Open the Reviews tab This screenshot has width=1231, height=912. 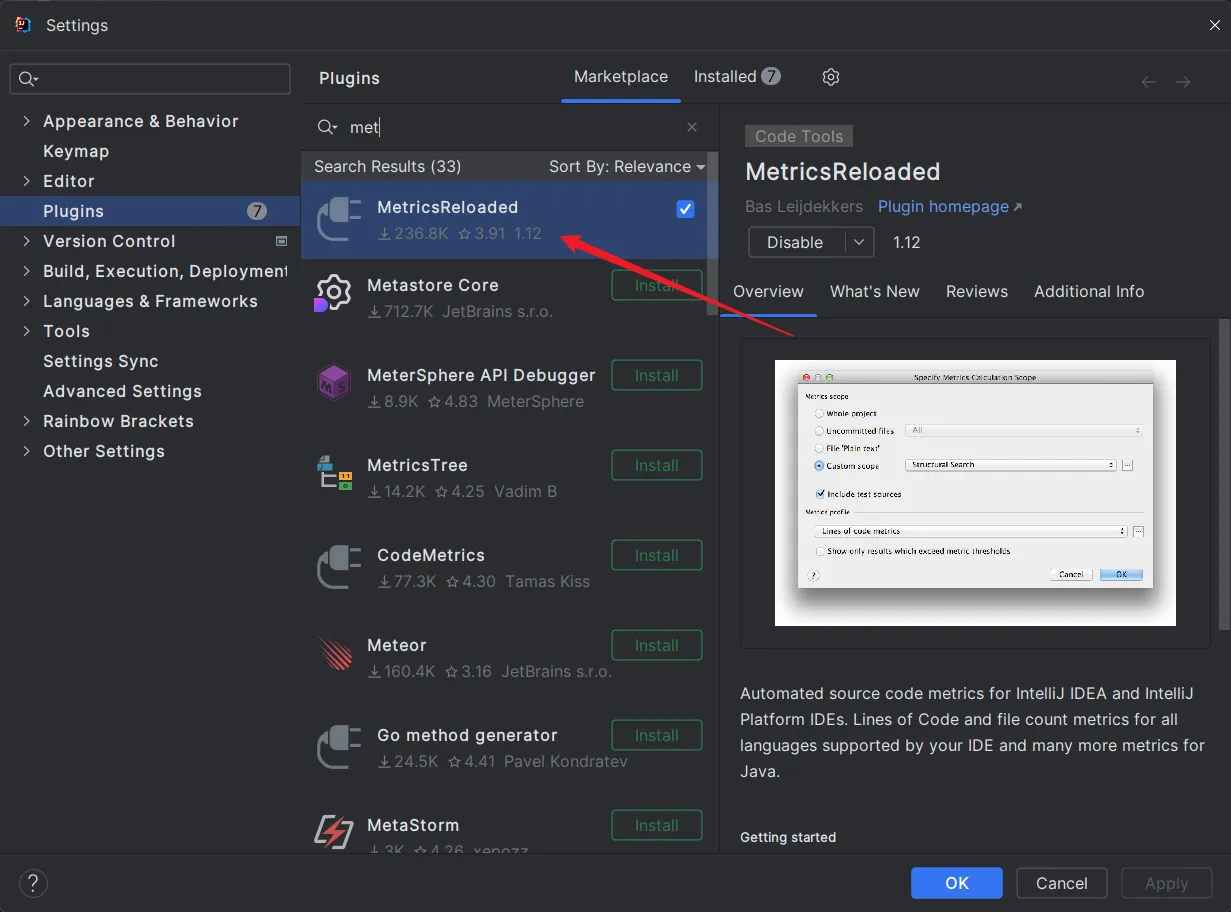977,292
